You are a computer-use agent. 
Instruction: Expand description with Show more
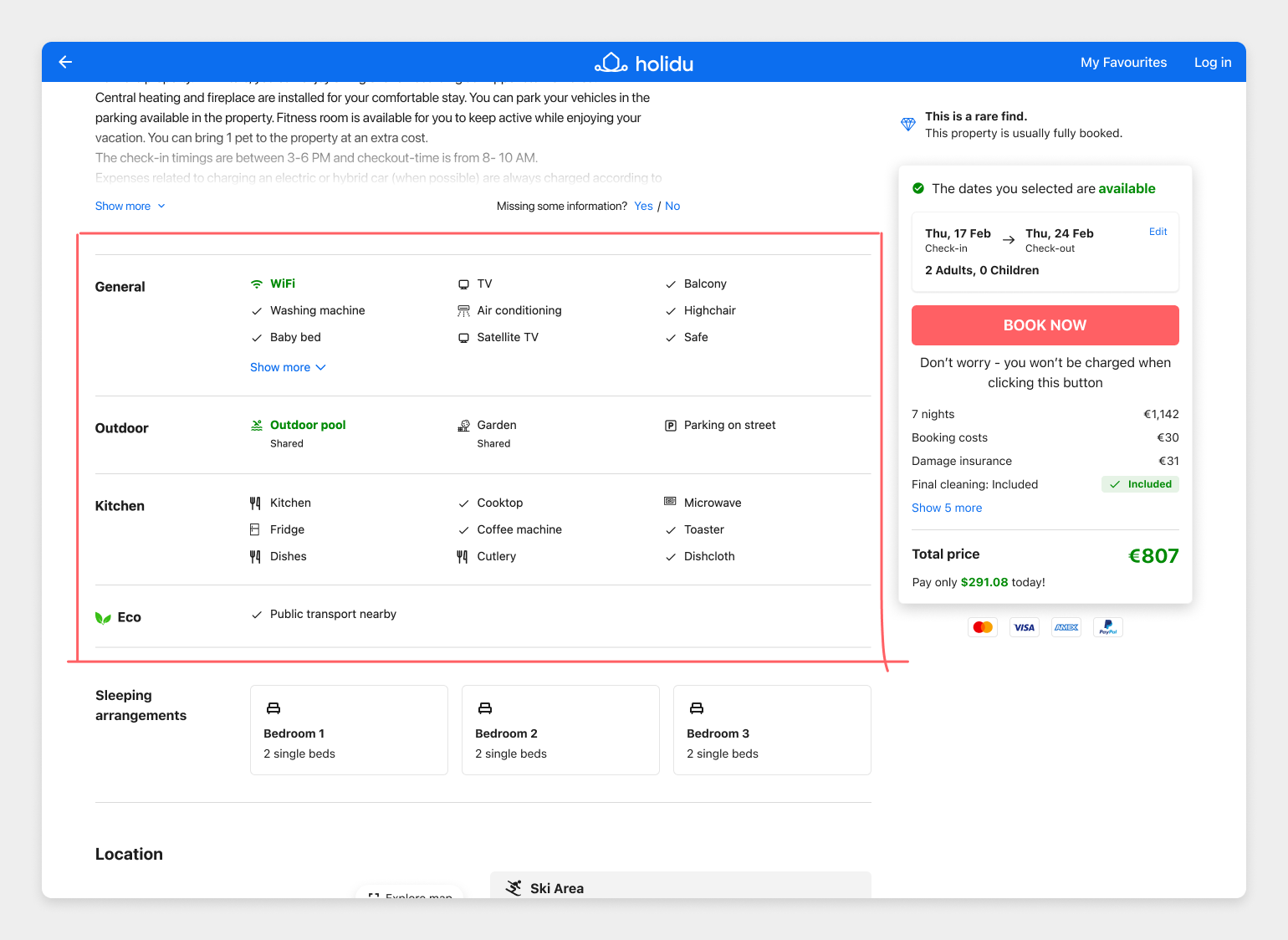130,207
